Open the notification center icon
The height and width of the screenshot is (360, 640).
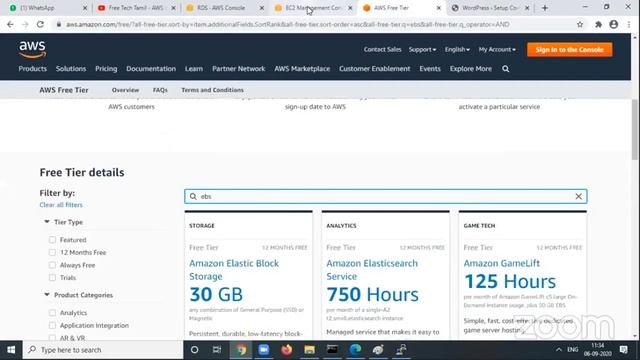pyautogui.click(x=623, y=350)
